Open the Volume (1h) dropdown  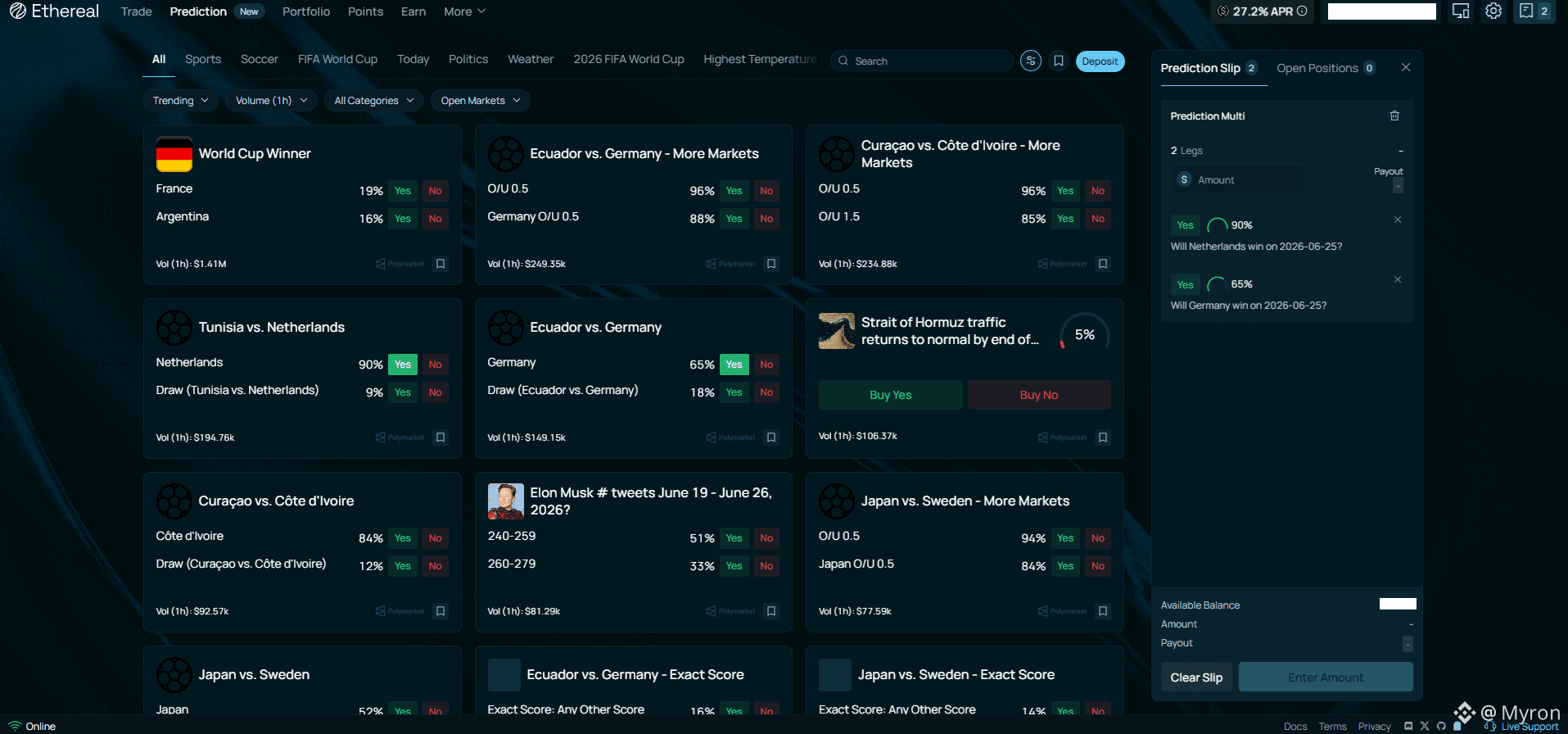[271, 101]
